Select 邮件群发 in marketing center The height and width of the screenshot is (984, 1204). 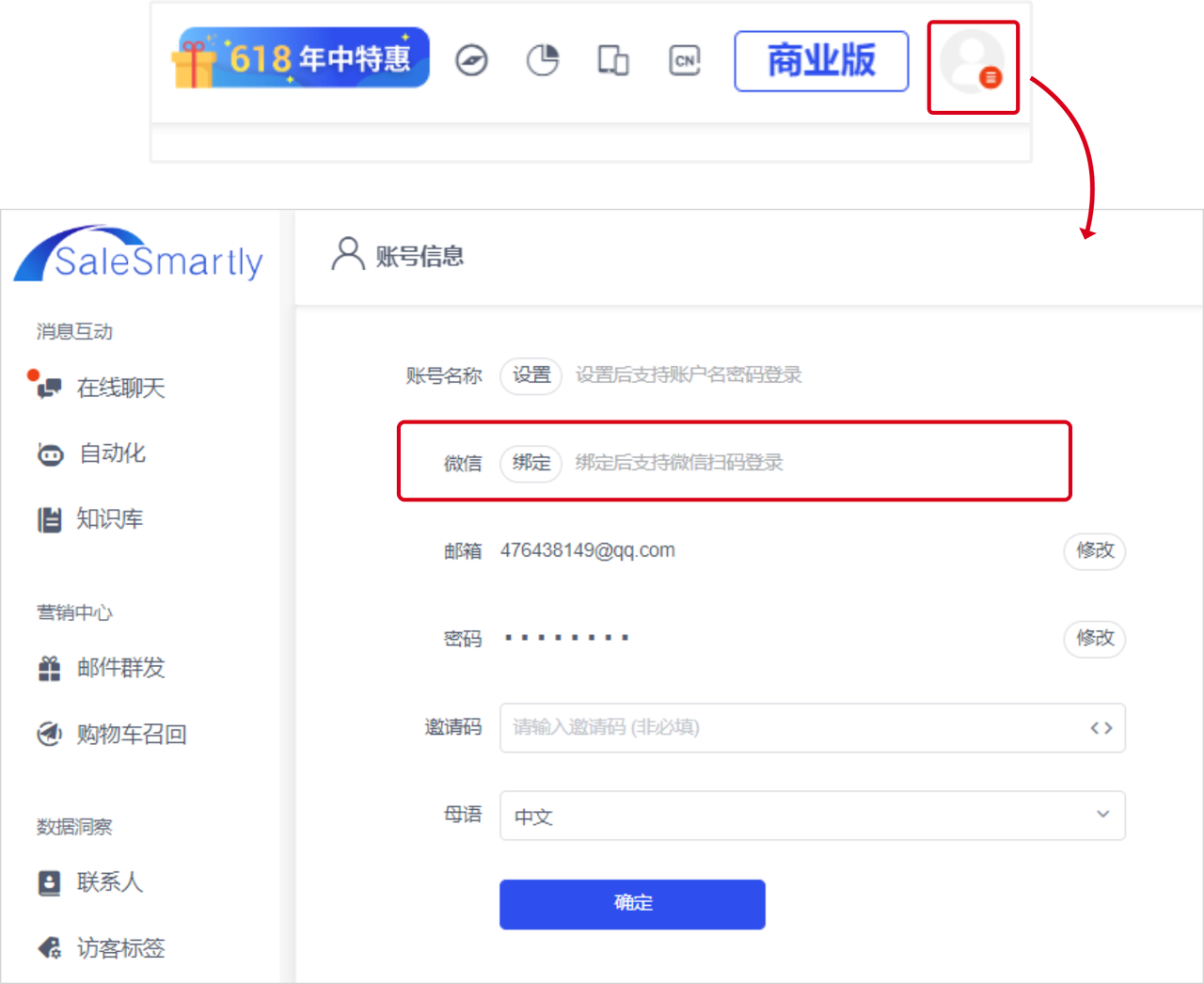(x=119, y=668)
